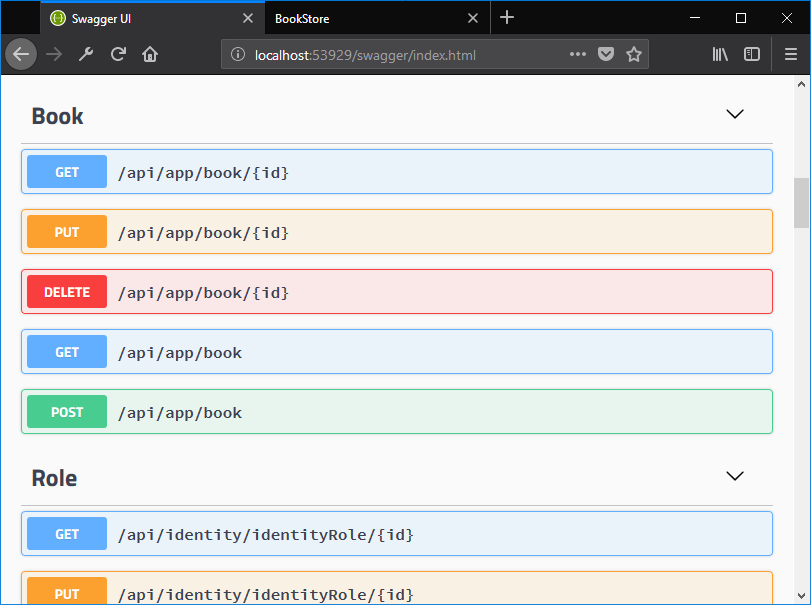The height and width of the screenshot is (605, 811).
Task: Open the Firefox hamburger menu
Action: point(791,54)
